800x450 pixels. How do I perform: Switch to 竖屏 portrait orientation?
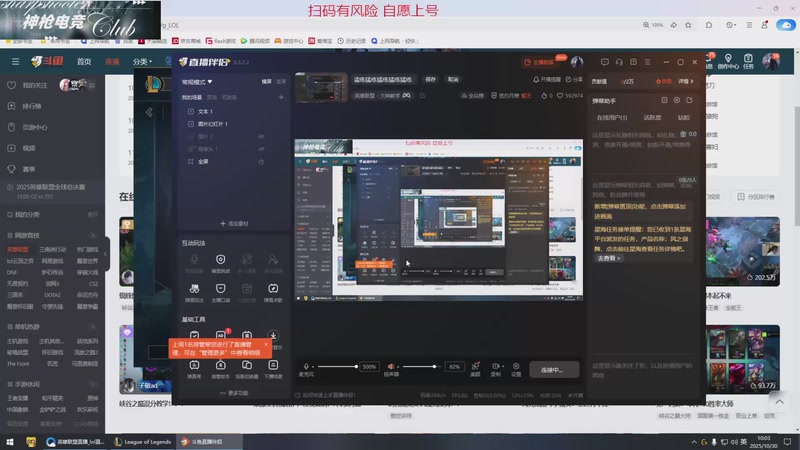click(281, 82)
